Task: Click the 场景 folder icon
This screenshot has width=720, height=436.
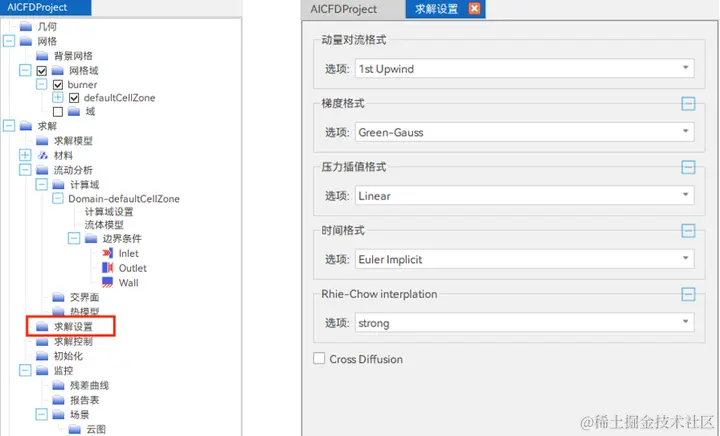Action: click(x=58, y=414)
